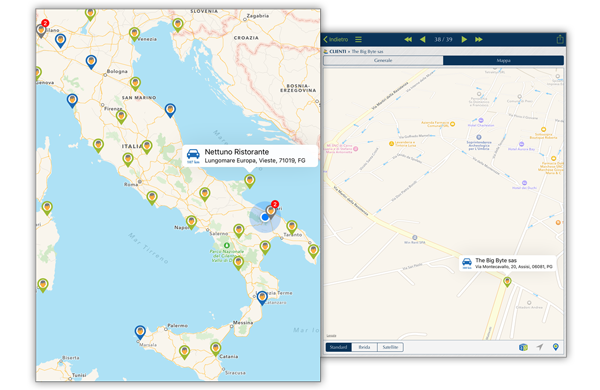Tap the share export icon
The width and height of the screenshot is (600, 390).
(560, 39)
